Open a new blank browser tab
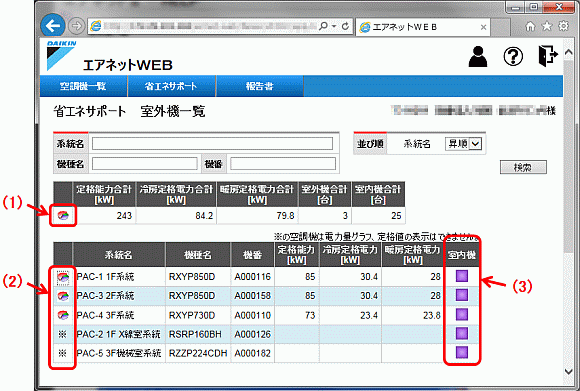The width and height of the screenshot is (580, 391). coord(500,27)
